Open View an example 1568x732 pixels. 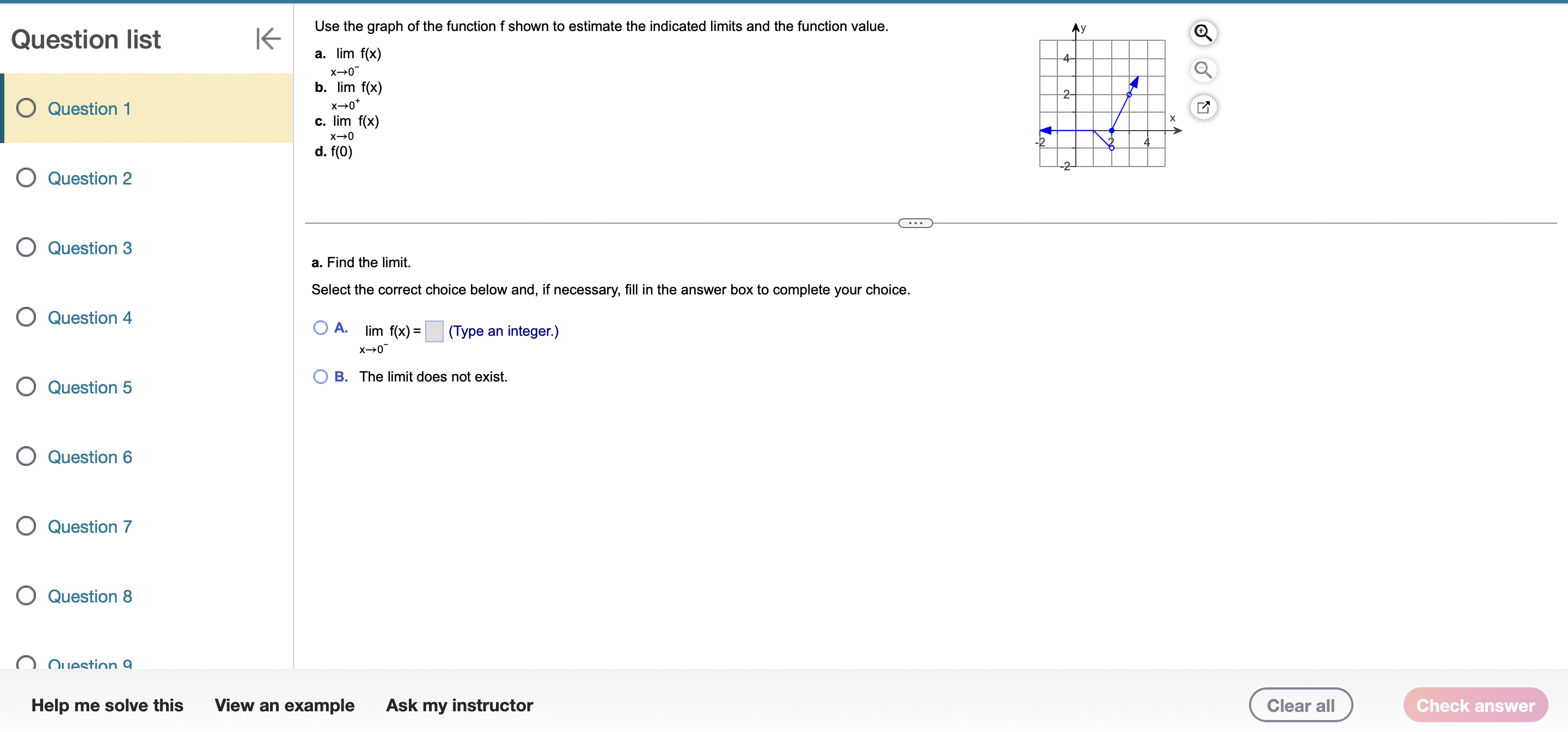tap(285, 705)
